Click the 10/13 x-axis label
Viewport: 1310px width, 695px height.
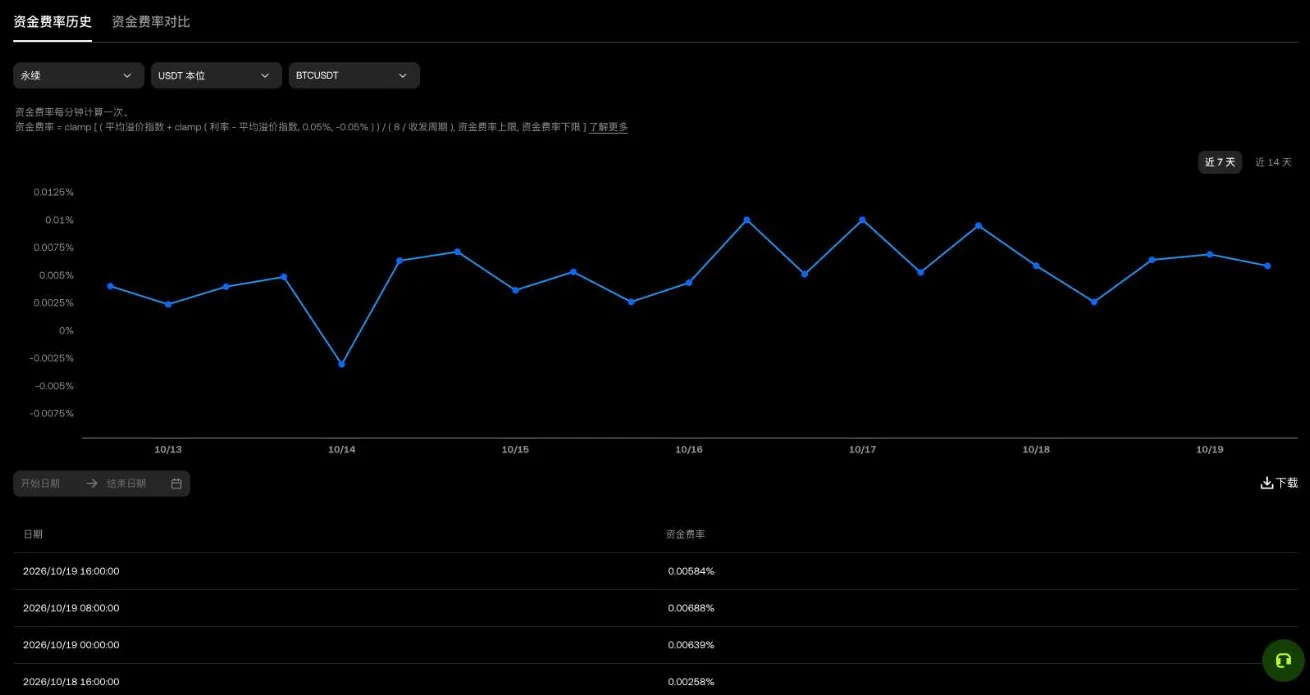click(168, 450)
